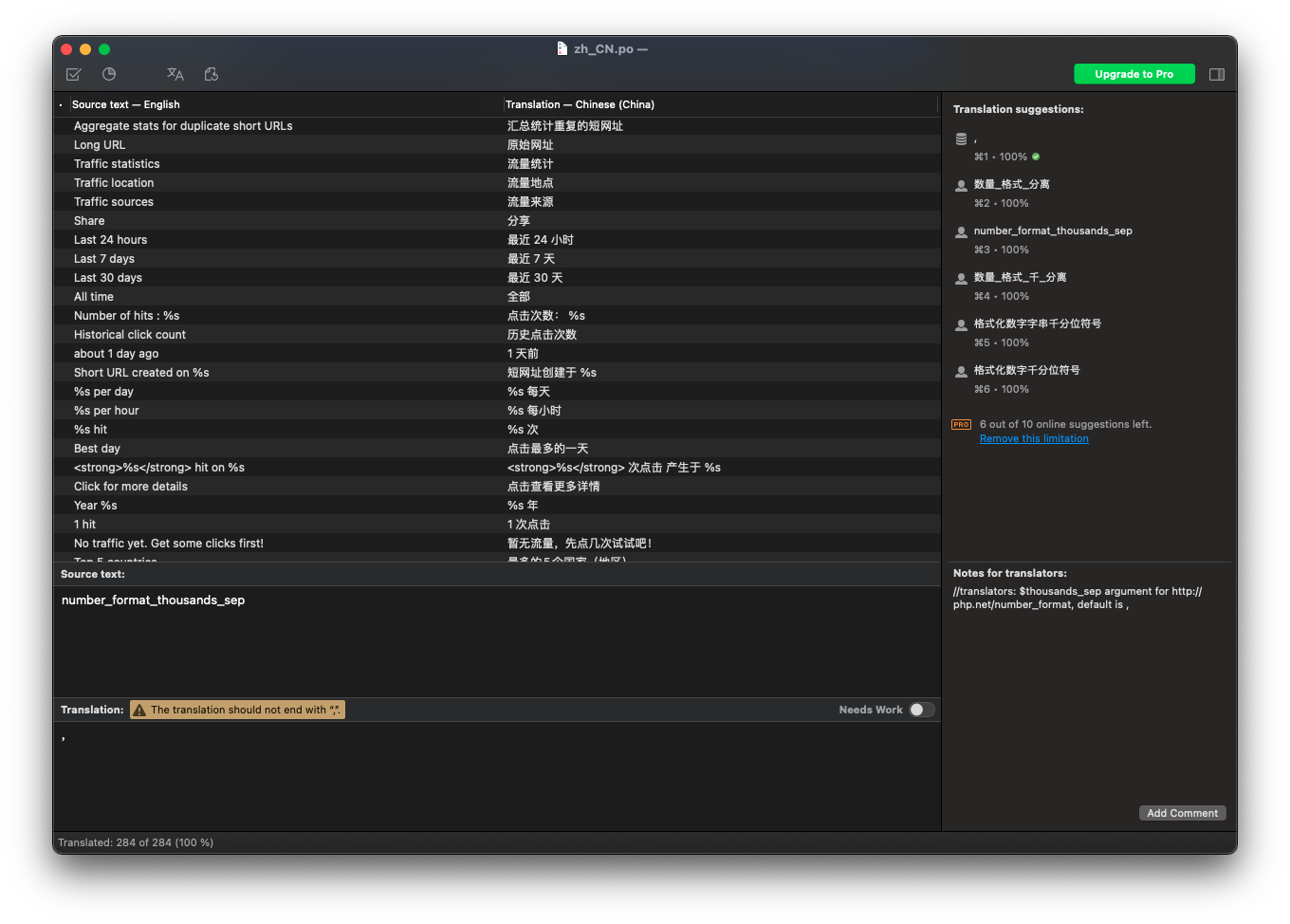Viewport: 1290px width, 924px height.
Task: Select the 'Number of hits : %s' row
Action: [x=497, y=315]
